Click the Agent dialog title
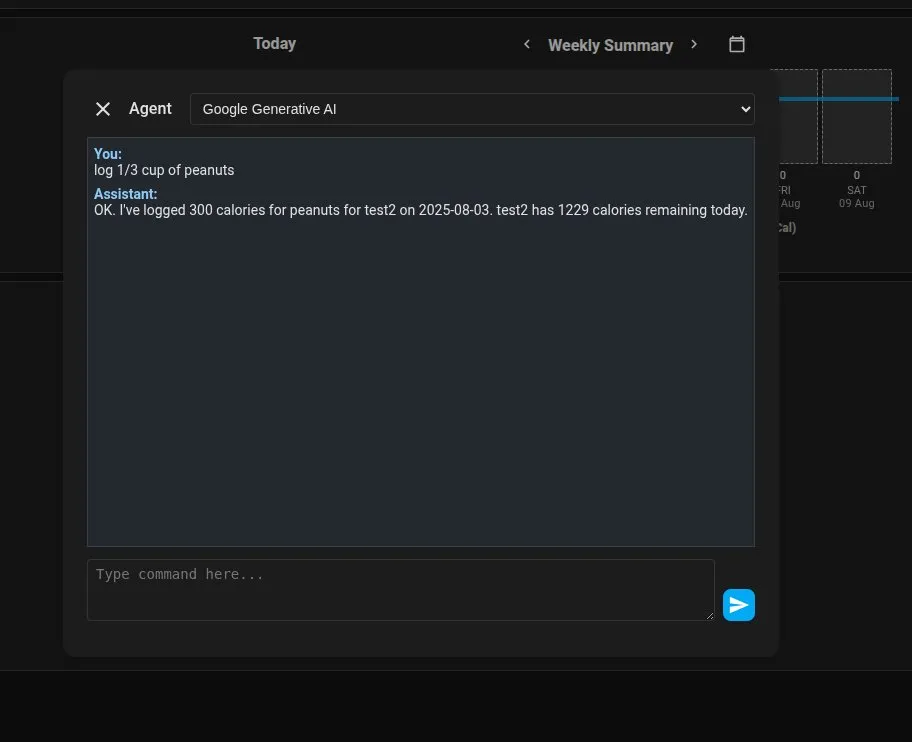Image resolution: width=912 pixels, height=742 pixels. pyautogui.click(x=150, y=109)
